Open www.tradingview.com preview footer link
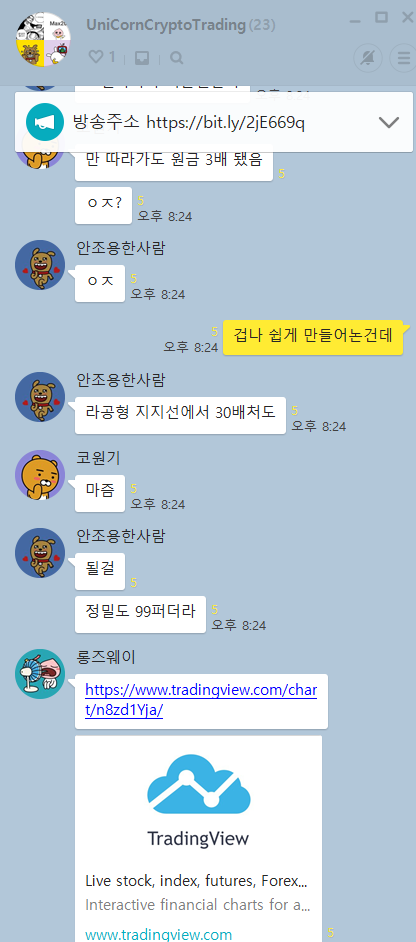 (x=159, y=934)
